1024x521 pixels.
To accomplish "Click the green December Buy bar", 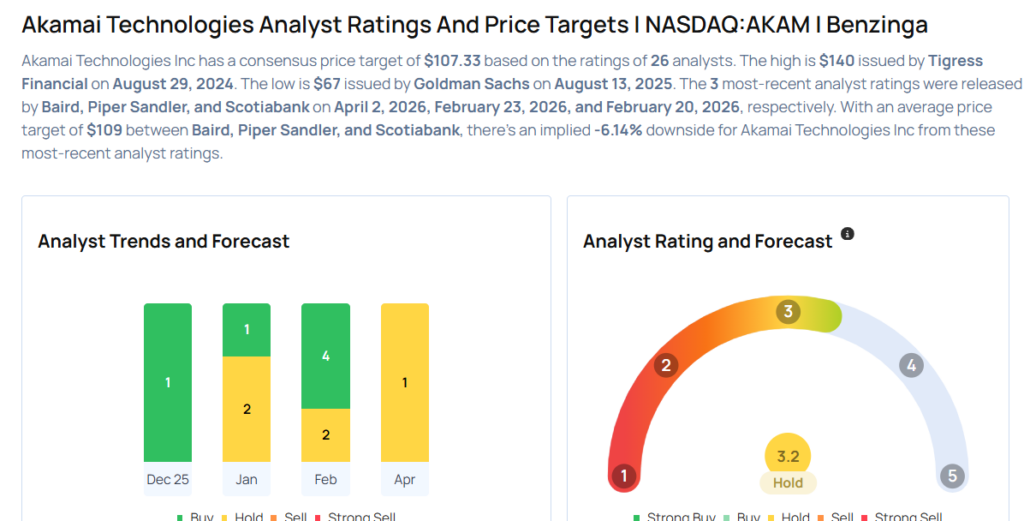I will tap(167, 382).
